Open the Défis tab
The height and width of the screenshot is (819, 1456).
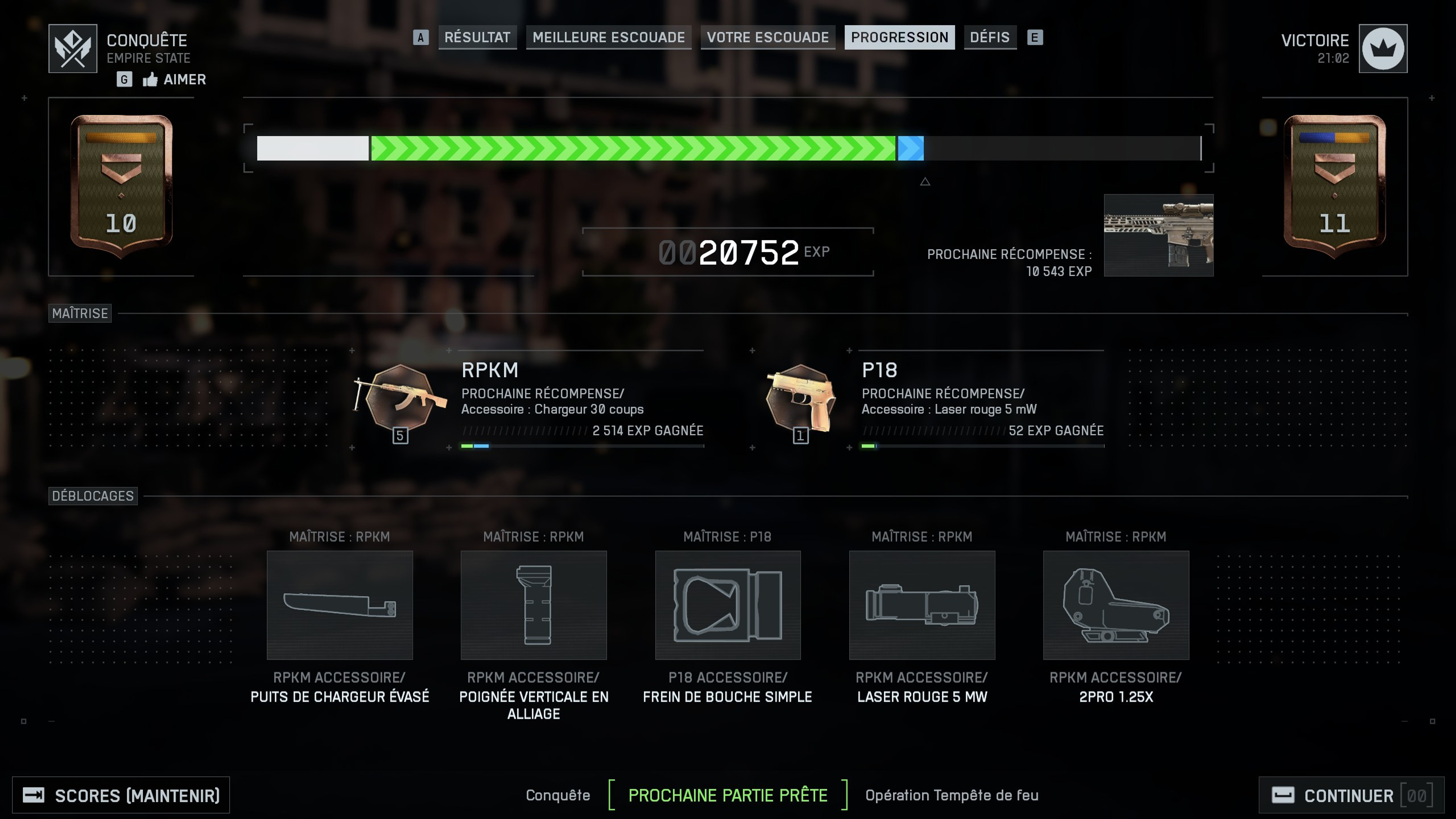point(990,37)
